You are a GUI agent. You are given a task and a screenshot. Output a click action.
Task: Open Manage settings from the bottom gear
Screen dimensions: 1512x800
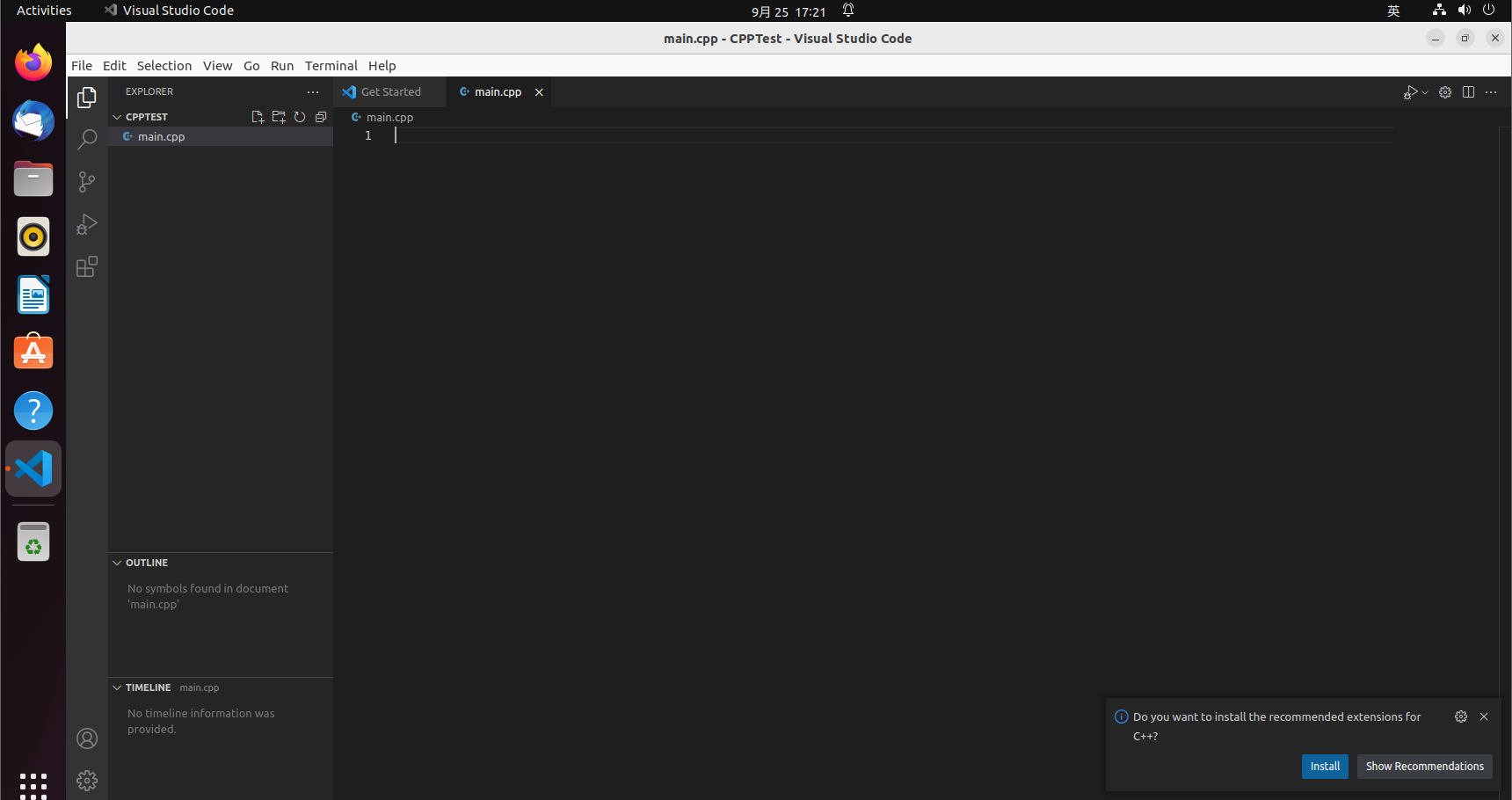[x=86, y=780]
